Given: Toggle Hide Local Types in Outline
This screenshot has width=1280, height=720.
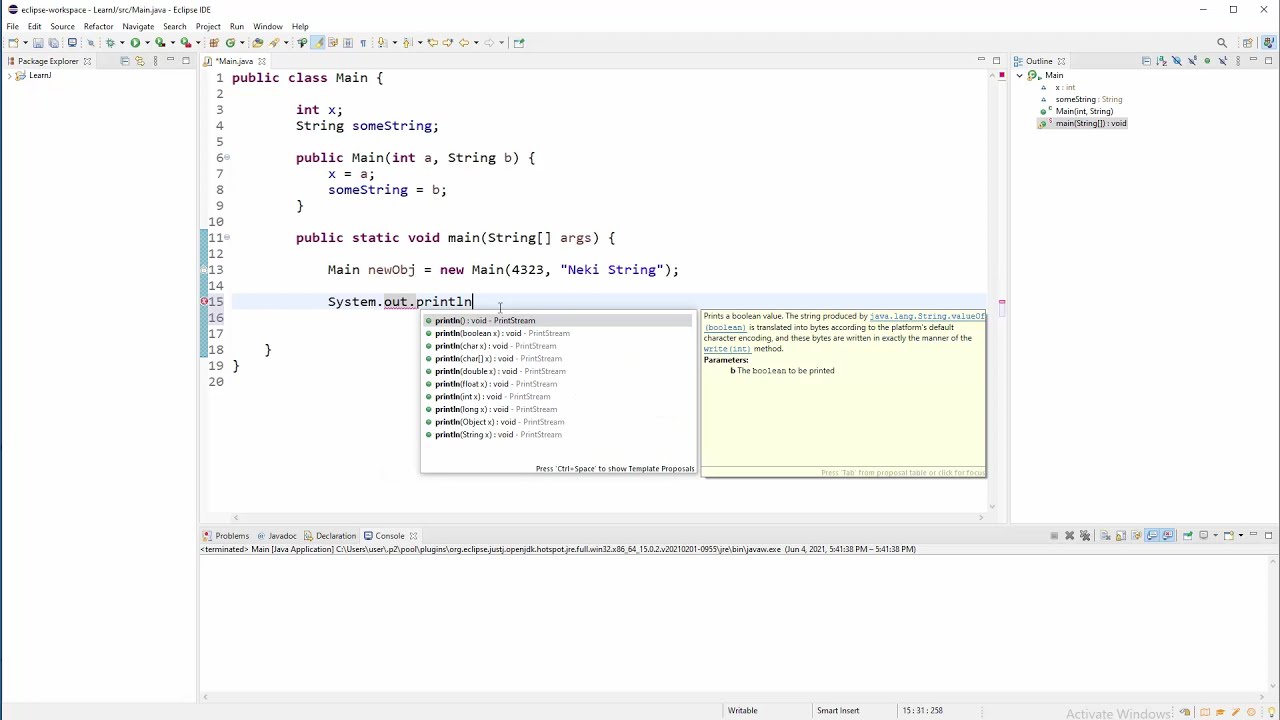Looking at the screenshot, I should point(1222,61).
